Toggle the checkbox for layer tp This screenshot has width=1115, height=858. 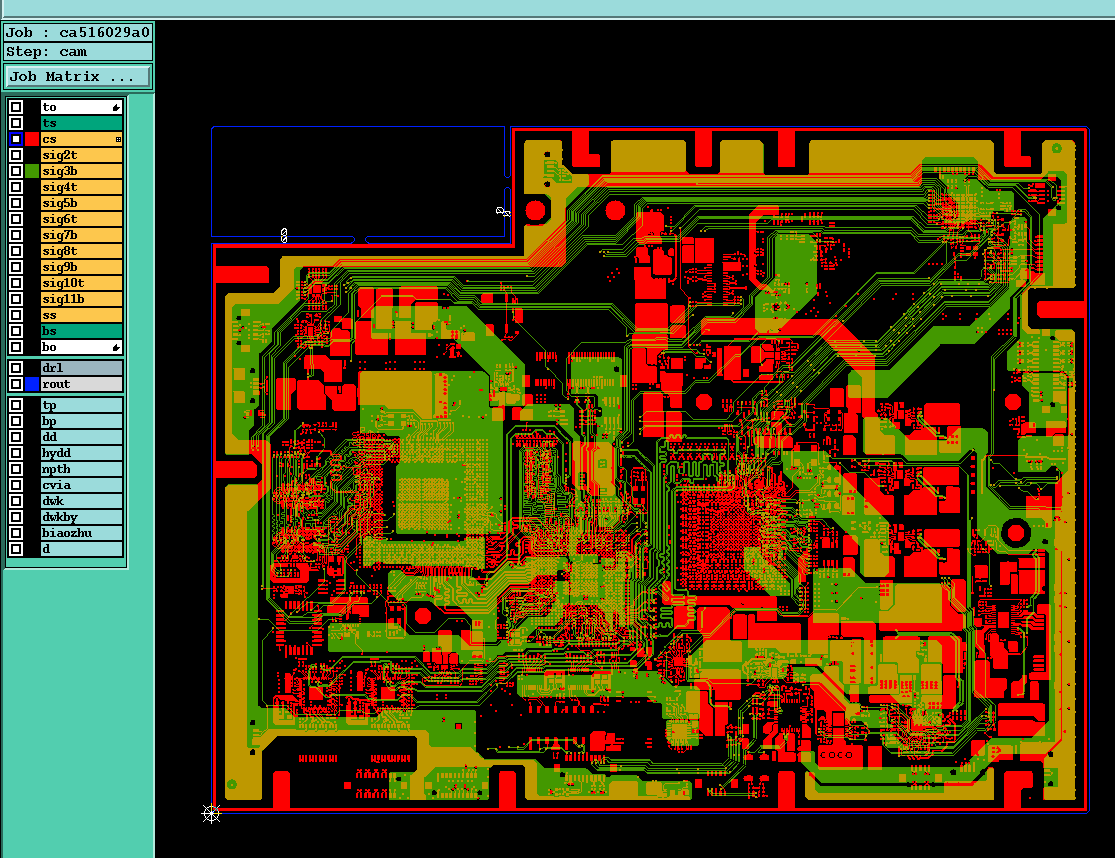pos(16,405)
